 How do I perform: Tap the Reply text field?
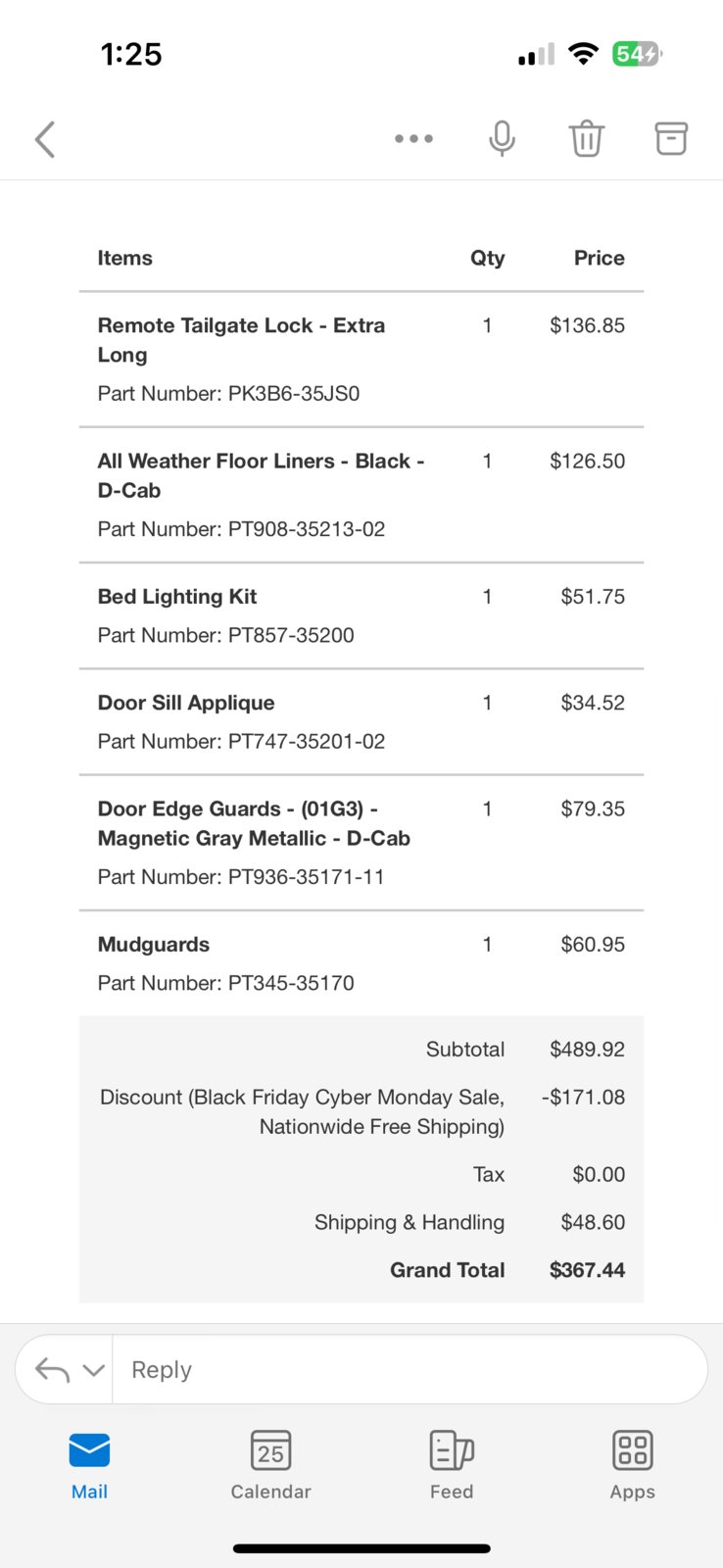(x=410, y=1369)
